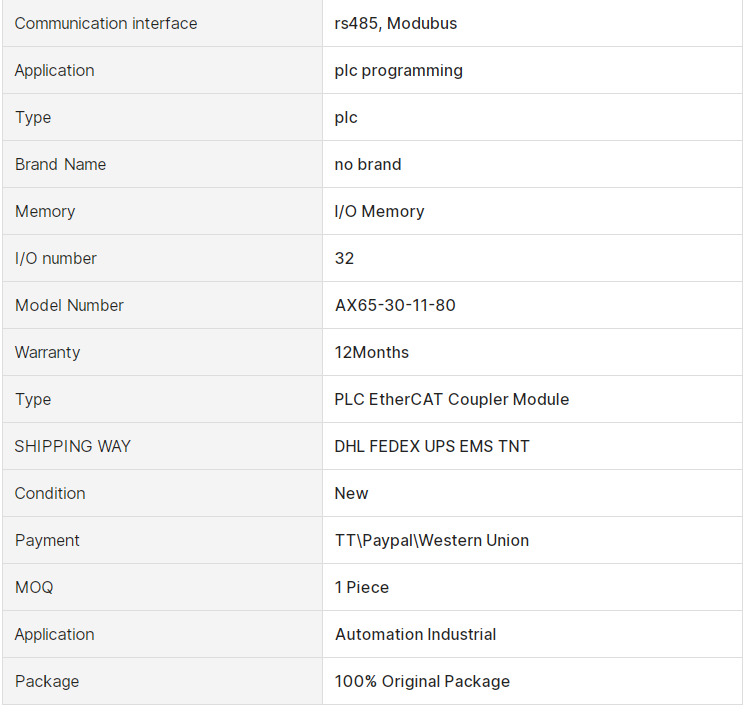Viewport: 745px width, 707px height.
Task: Click the "rs485, Modbus" value cell
Action: click(396, 23)
